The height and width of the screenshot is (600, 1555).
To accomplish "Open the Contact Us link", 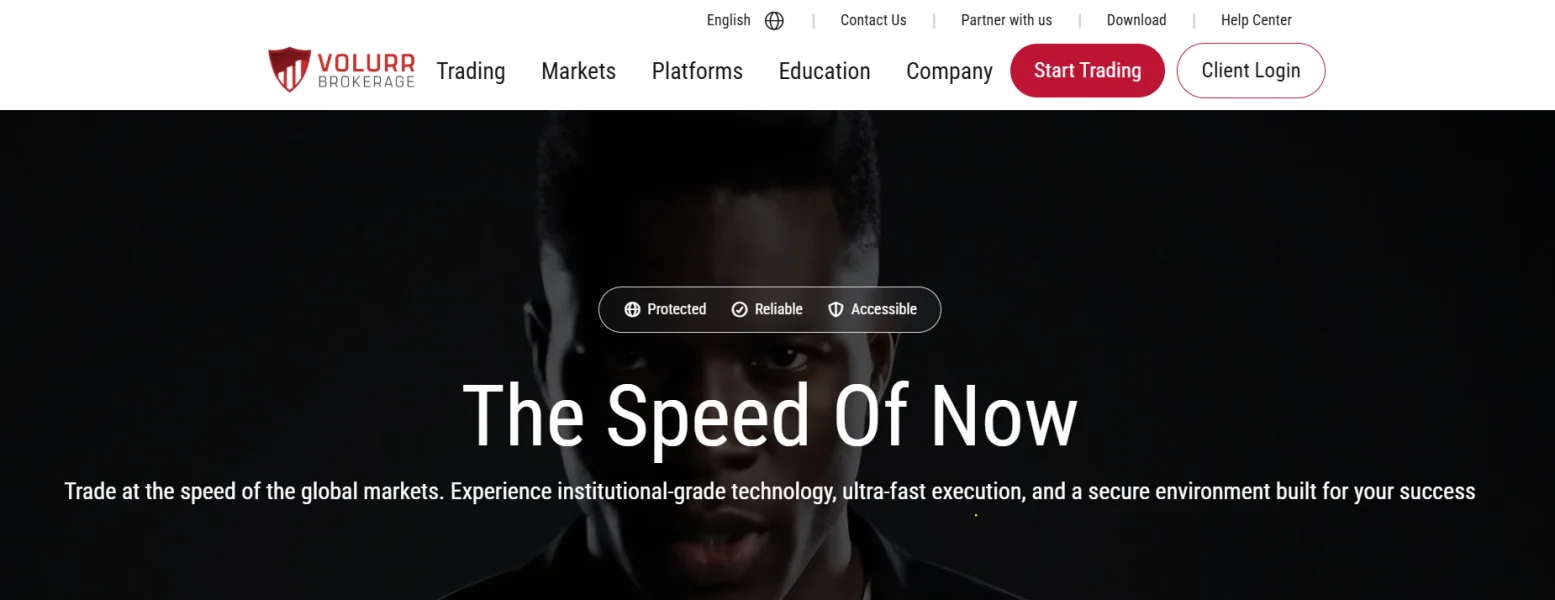I will [873, 20].
